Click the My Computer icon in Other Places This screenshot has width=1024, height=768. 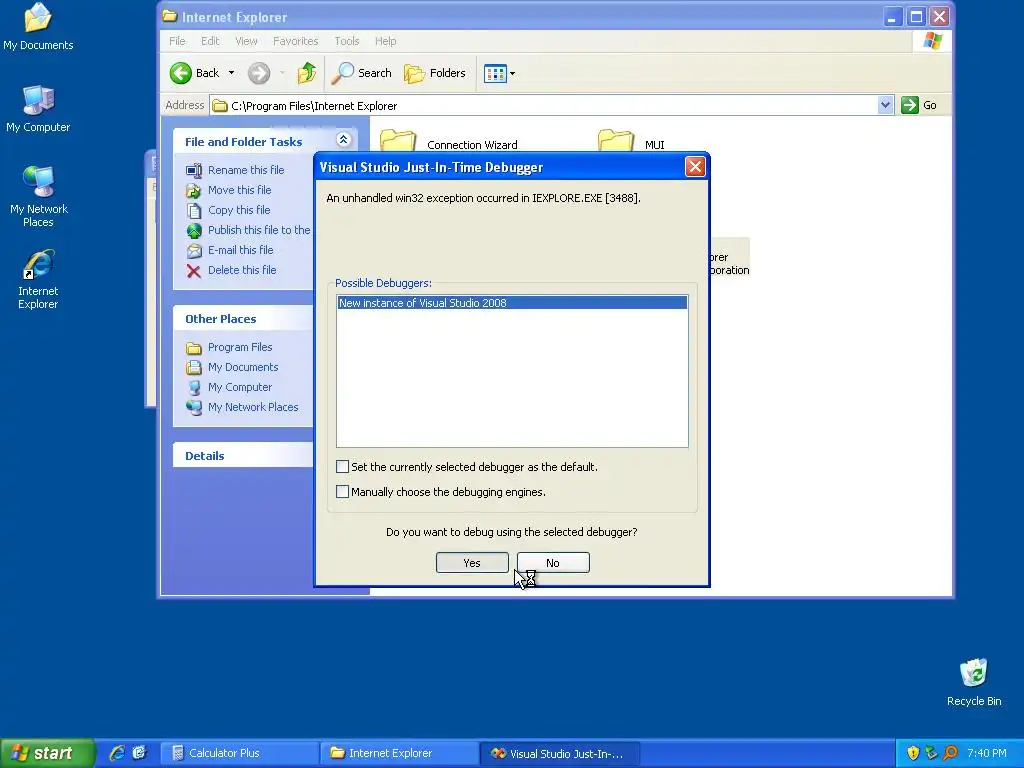coord(194,388)
